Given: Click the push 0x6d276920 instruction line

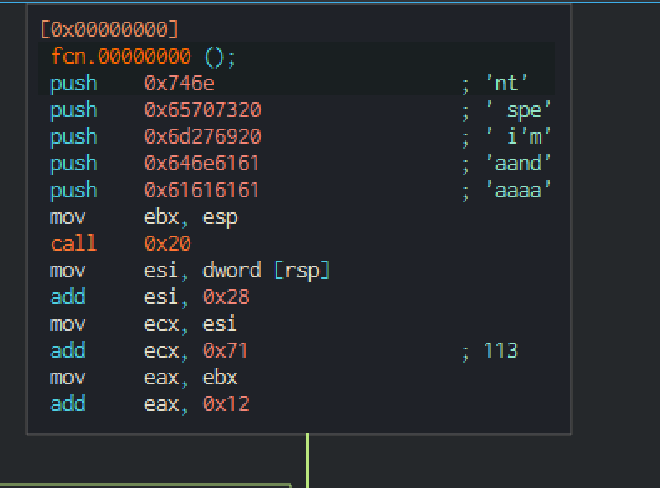Looking at the screenshot, I should (x=155, y=137).
